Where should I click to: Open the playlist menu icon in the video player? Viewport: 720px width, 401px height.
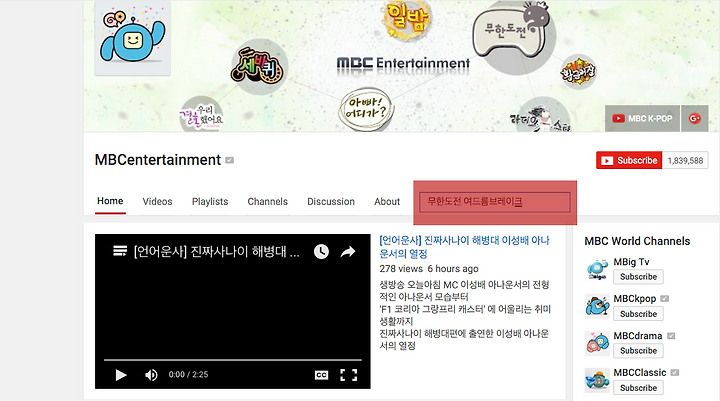pyautogui.click(x=120, y=251)
